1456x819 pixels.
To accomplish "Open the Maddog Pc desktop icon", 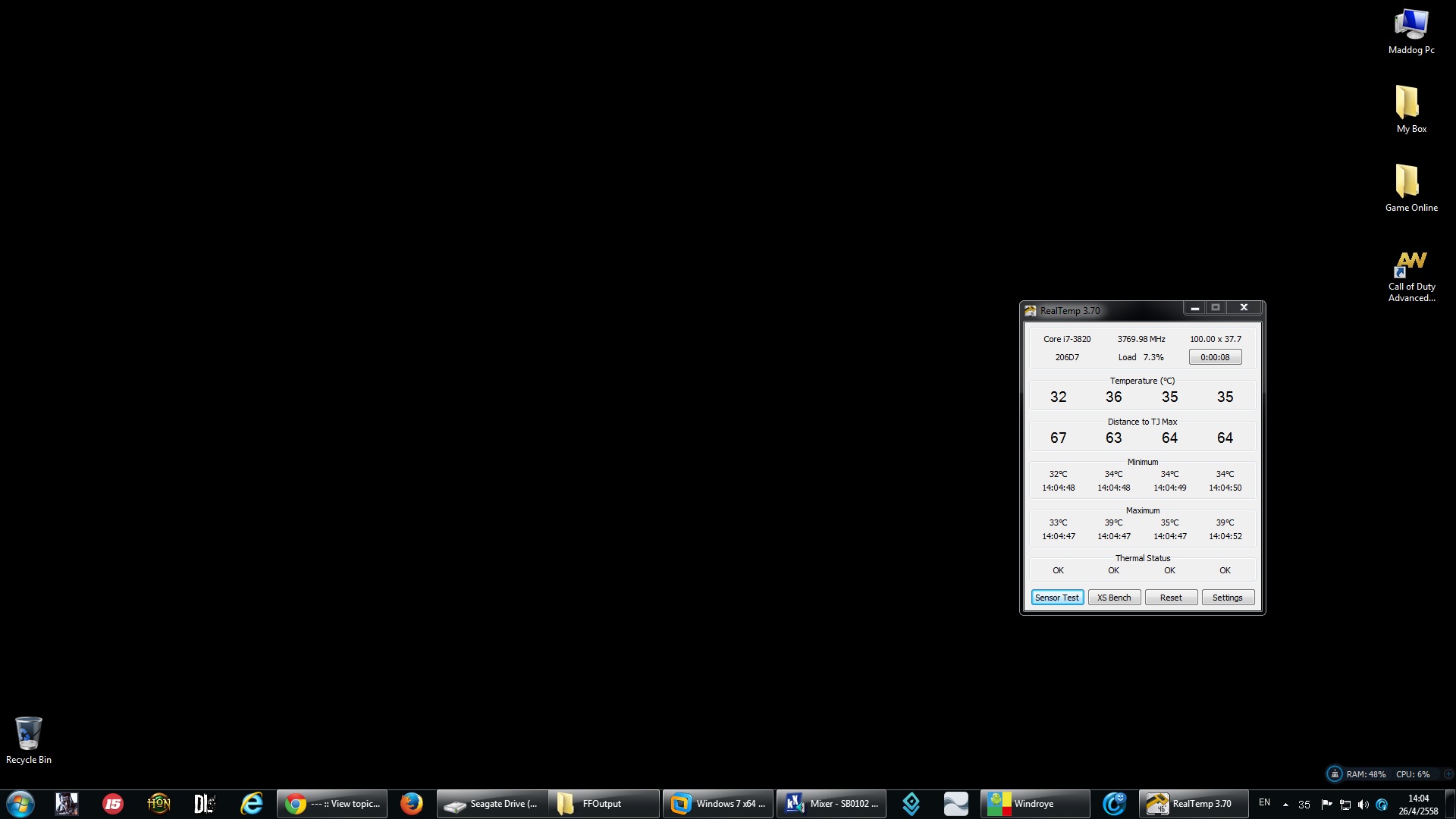I will [x=1410, y=32].
